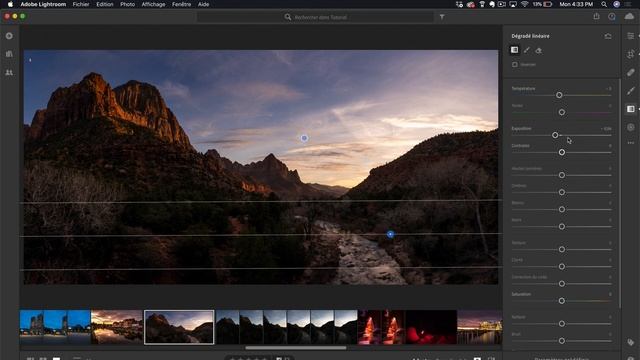Click the cloud sync status icon
Image resolution: width=640 pixels, height=360 pixels.
point(629,16)
